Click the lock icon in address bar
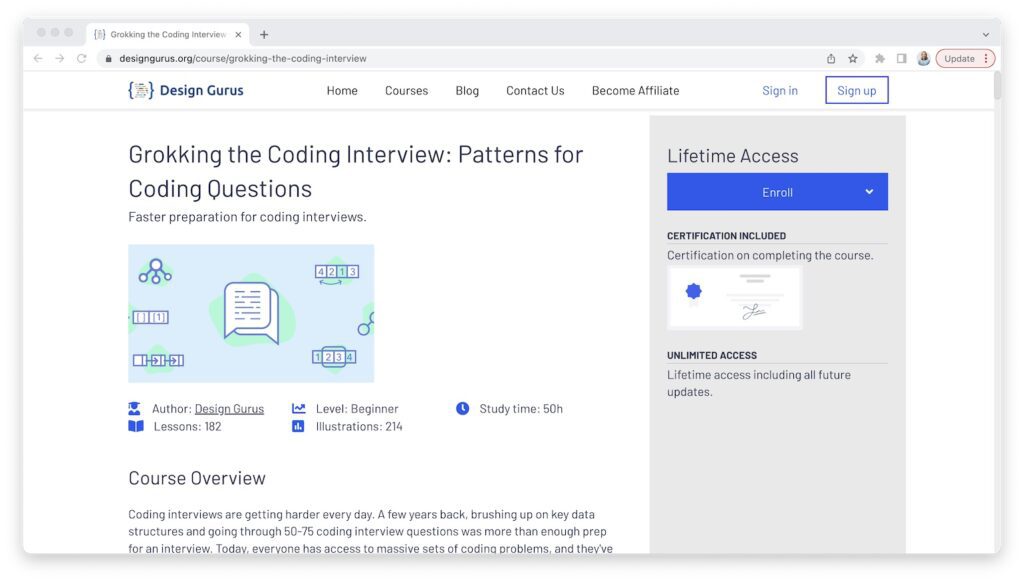This screenshot has height=582, width=1024. click(x=108, y=58)
